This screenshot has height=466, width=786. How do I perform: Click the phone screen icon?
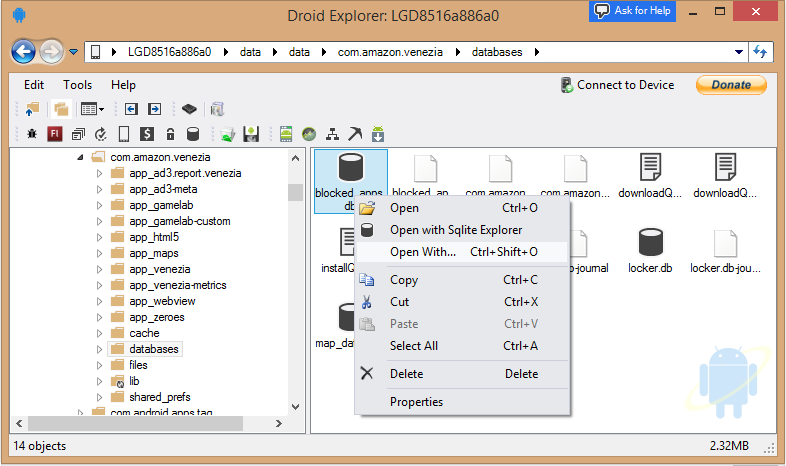click(x=124, y=134)
